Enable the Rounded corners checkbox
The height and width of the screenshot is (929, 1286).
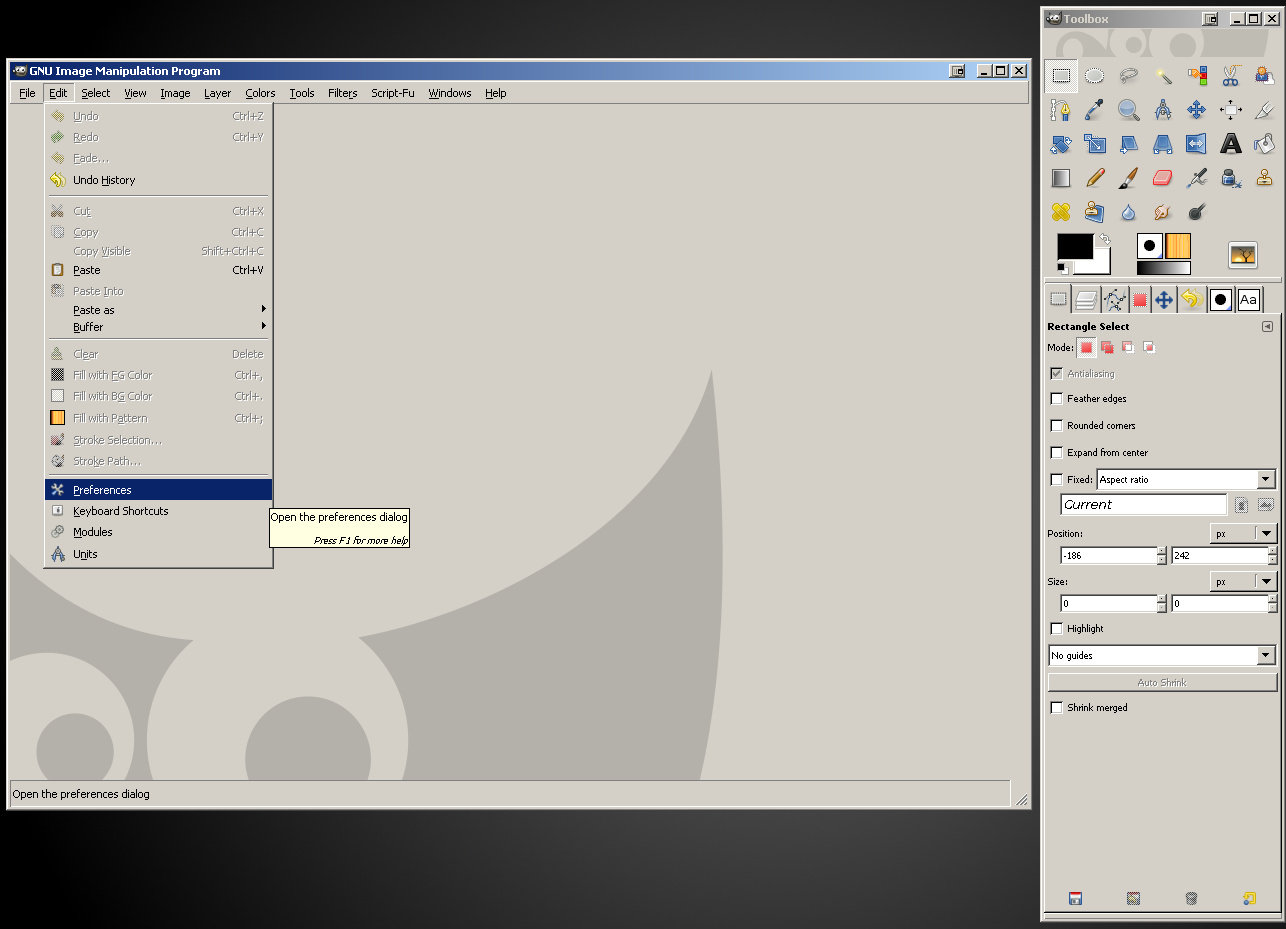1056,425
